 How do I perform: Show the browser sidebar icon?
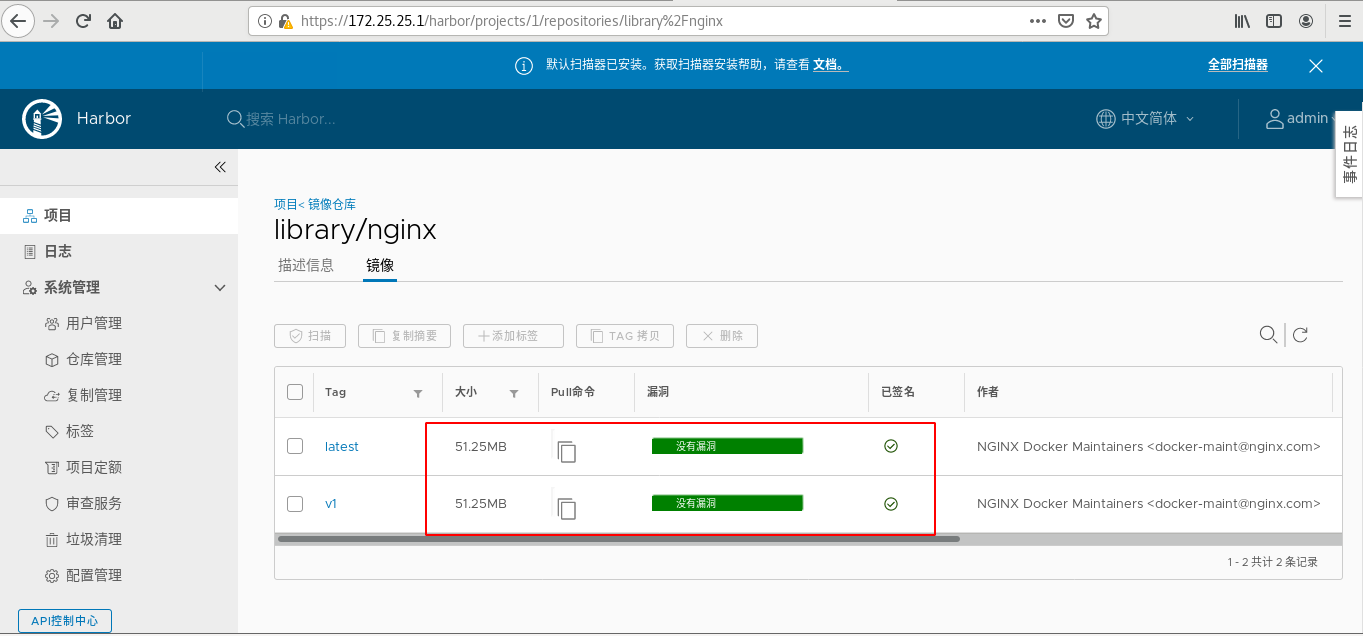click(x=1274, y=20)
